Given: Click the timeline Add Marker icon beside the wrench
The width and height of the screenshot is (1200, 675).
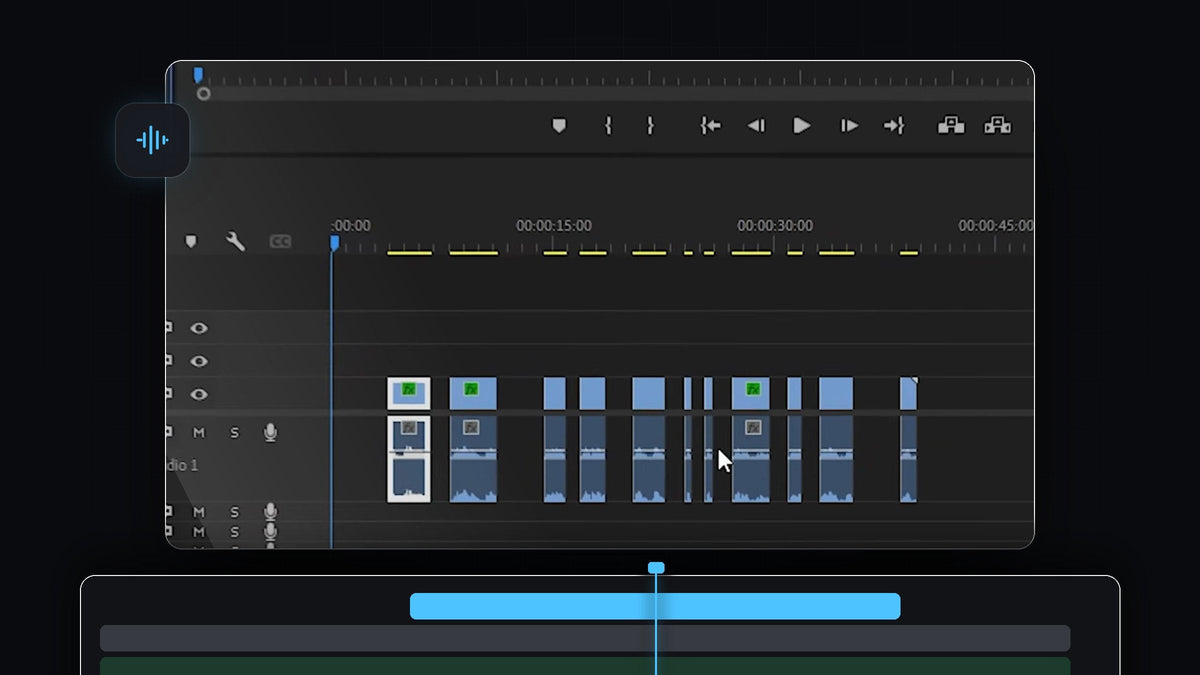Looking at the screenshot, I should [x=191, y=242].
